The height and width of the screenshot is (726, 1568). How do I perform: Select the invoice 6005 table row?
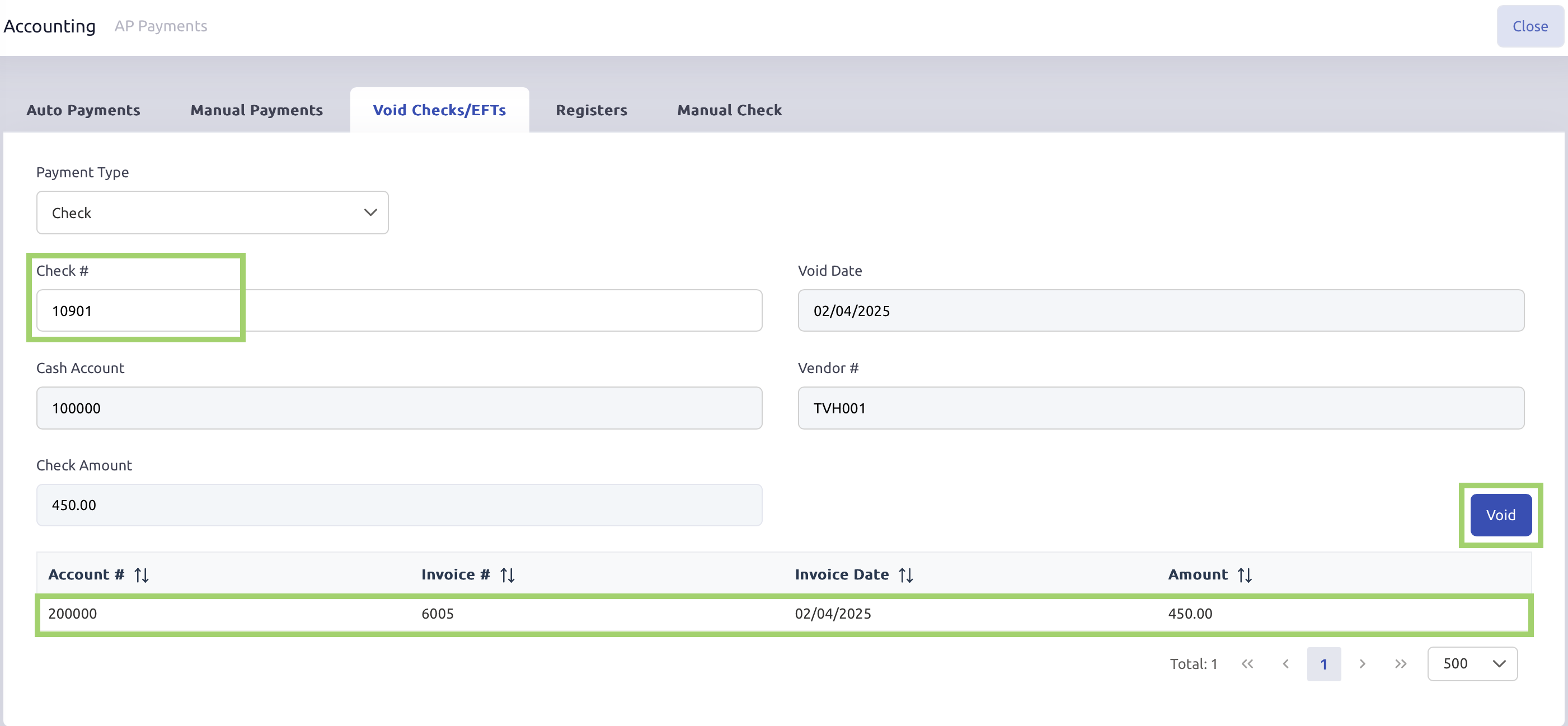click(x=783, y=614)
